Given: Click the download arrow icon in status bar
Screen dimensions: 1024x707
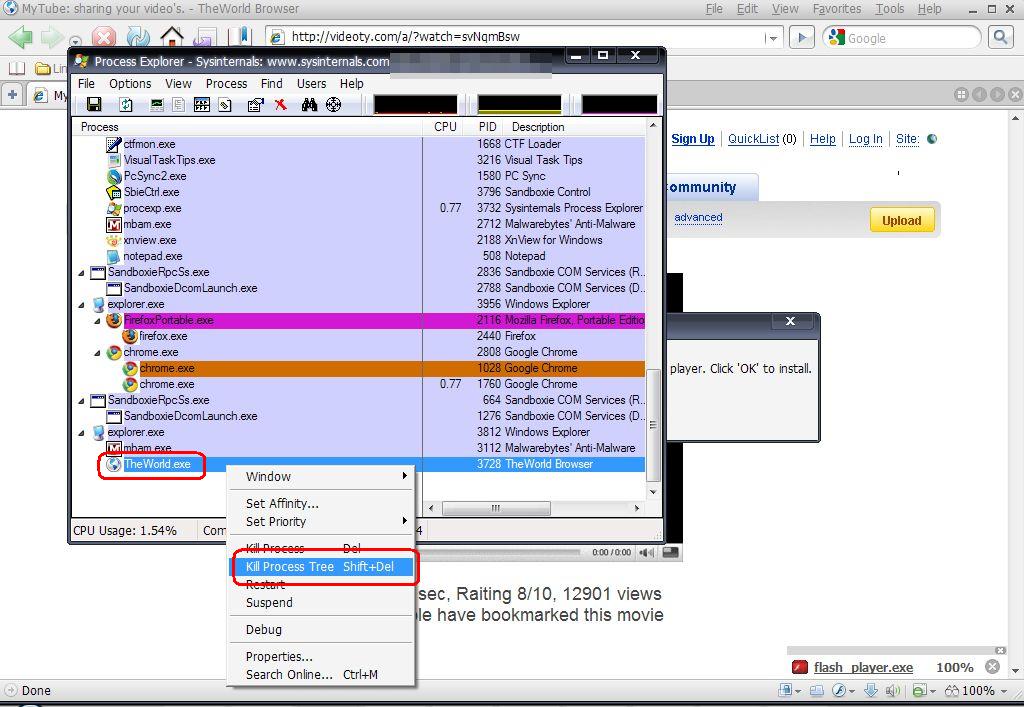Looking at the screenshot, I should [x=871, y=691].
